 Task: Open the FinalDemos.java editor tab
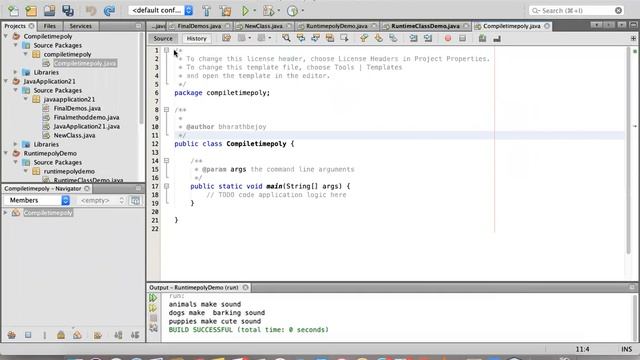click(199, 26)
